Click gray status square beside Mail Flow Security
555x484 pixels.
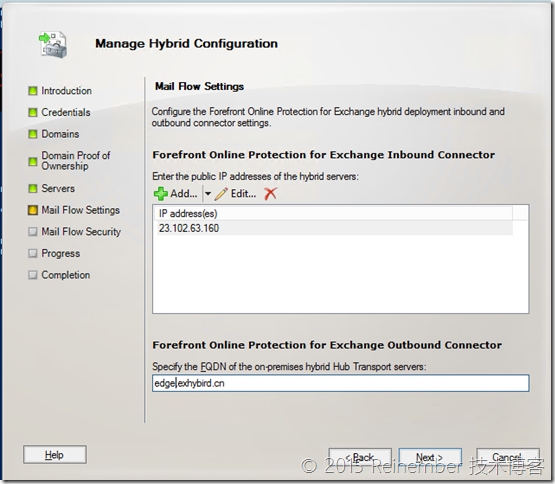[33, 232]
